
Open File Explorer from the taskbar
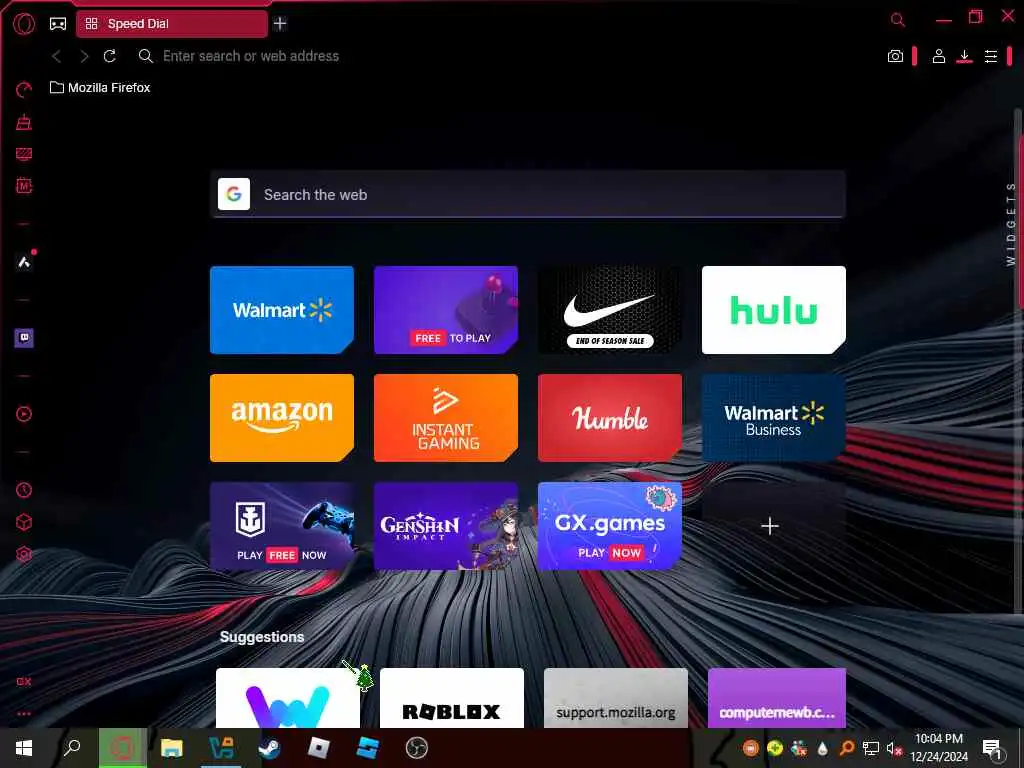click(x=171, y=748)
